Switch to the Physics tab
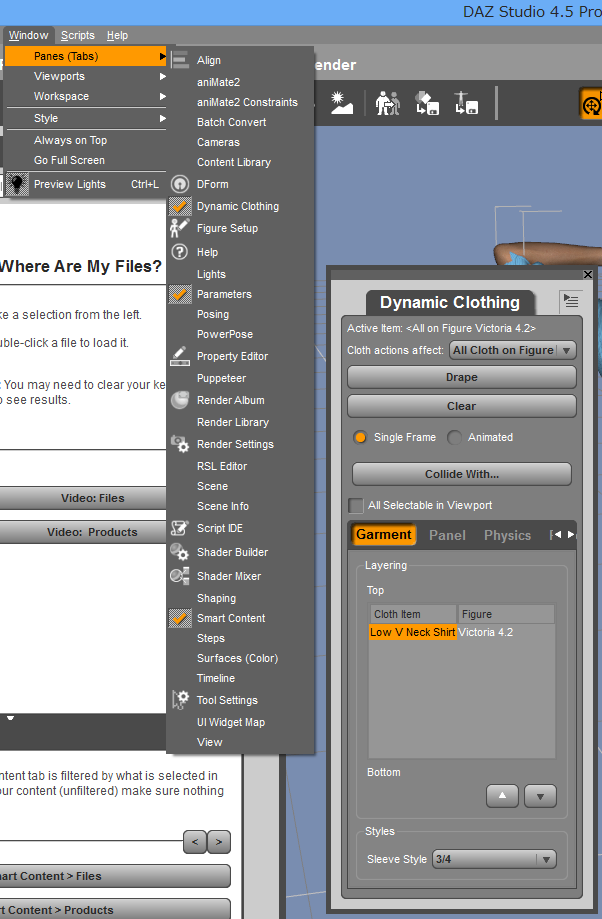602x919 pixels. [508, 535]
